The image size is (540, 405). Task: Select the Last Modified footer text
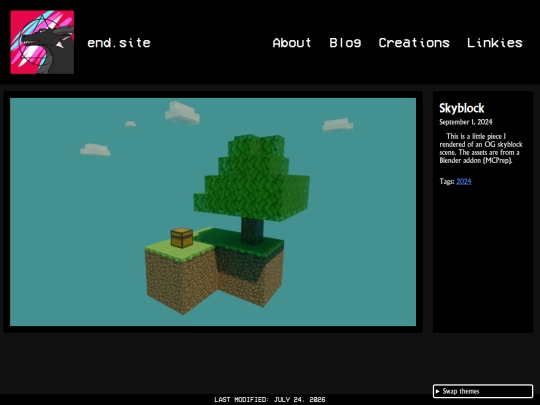[x=270, y=399]
